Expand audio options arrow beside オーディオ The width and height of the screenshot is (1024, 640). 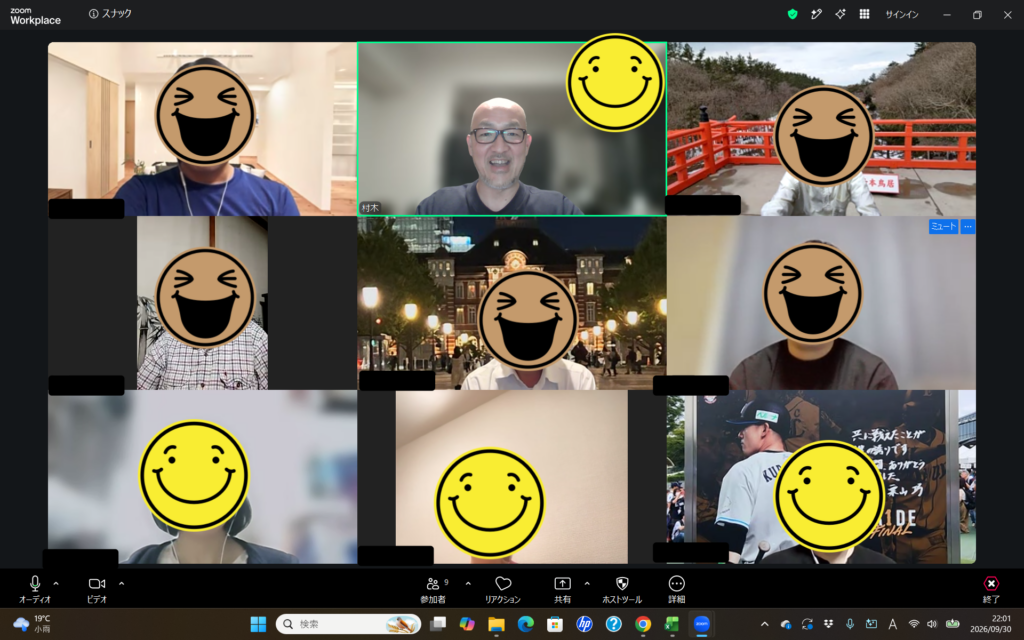pos(56,584)
